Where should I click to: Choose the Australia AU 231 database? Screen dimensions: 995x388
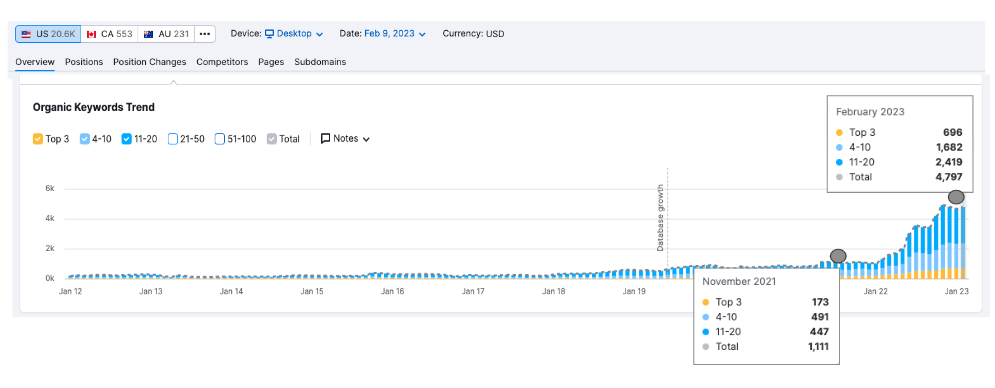click(x=166, y=34)
